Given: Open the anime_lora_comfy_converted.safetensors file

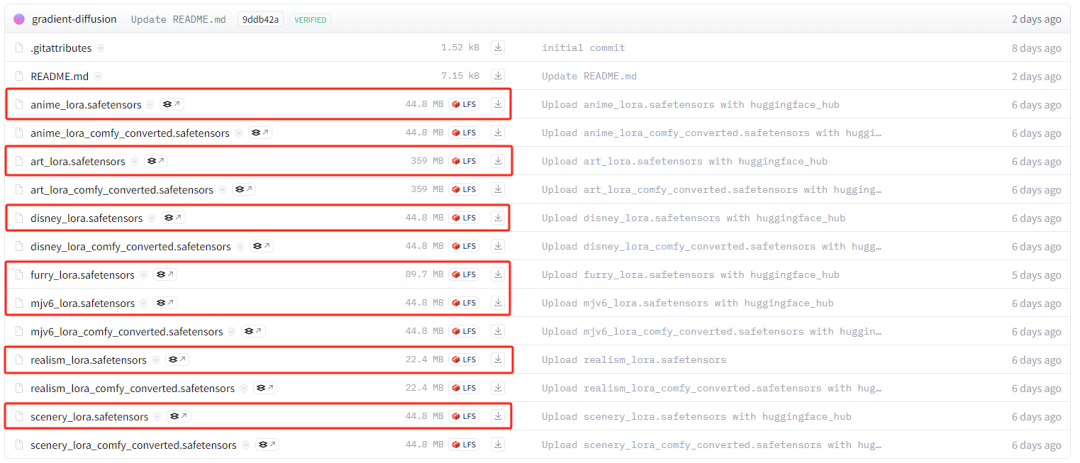Looking at the screenshot, I should pyautogui.click(x=130, y=133).
